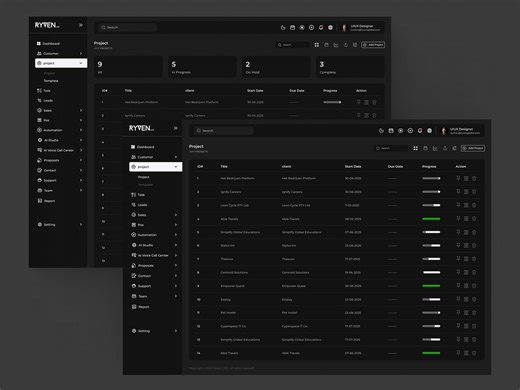
Task: Expand Team chevron in back window sidebar
Action: [x=81, y=190]
